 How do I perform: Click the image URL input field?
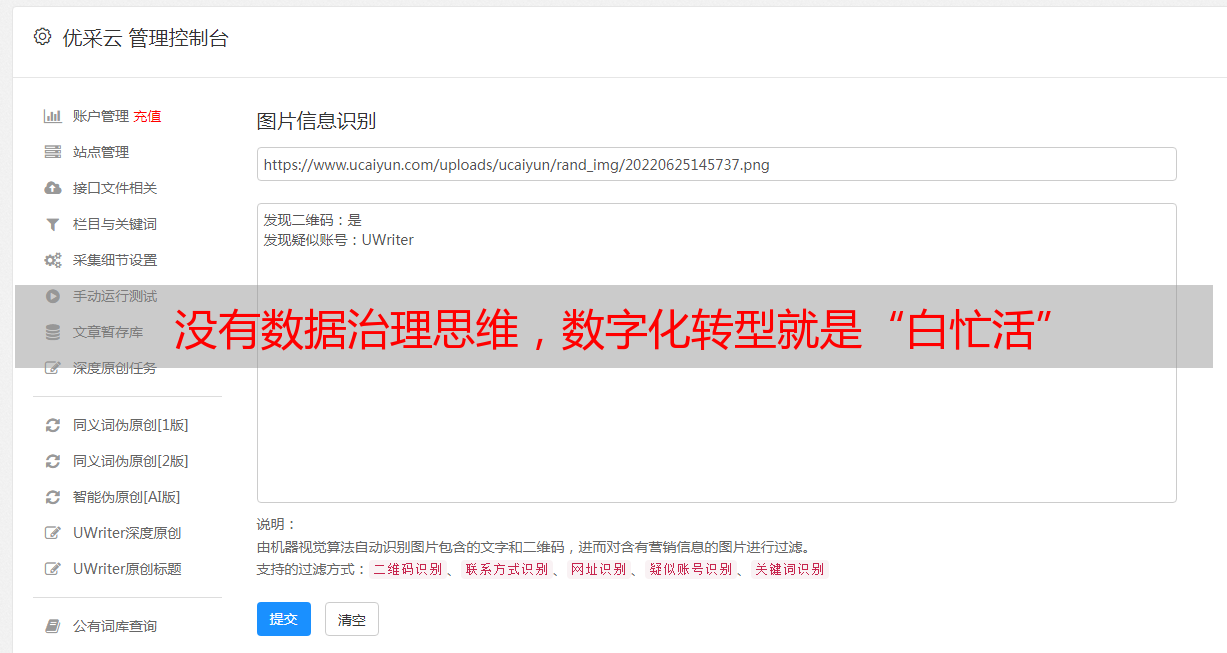tap(716, 164)
